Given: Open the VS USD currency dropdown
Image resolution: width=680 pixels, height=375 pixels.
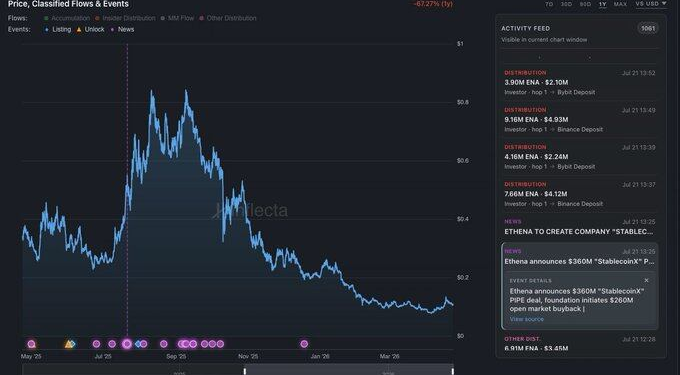Looking at the screenshot, I should [x=651, y=3].
